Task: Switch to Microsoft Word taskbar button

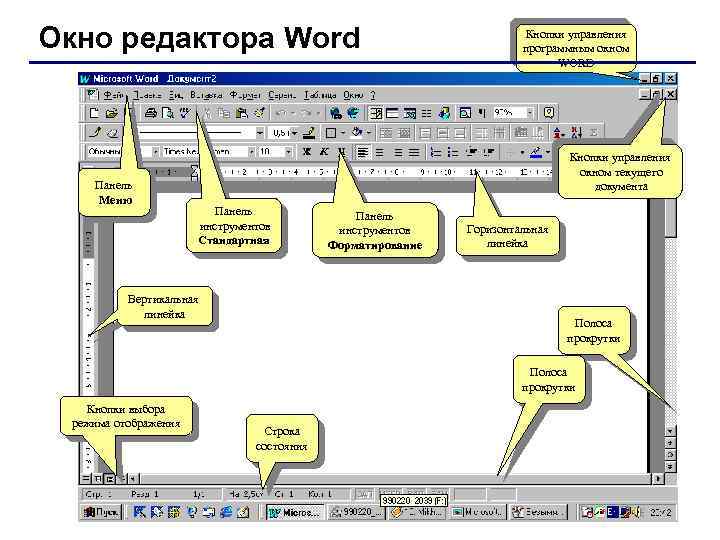Action: 295,512
